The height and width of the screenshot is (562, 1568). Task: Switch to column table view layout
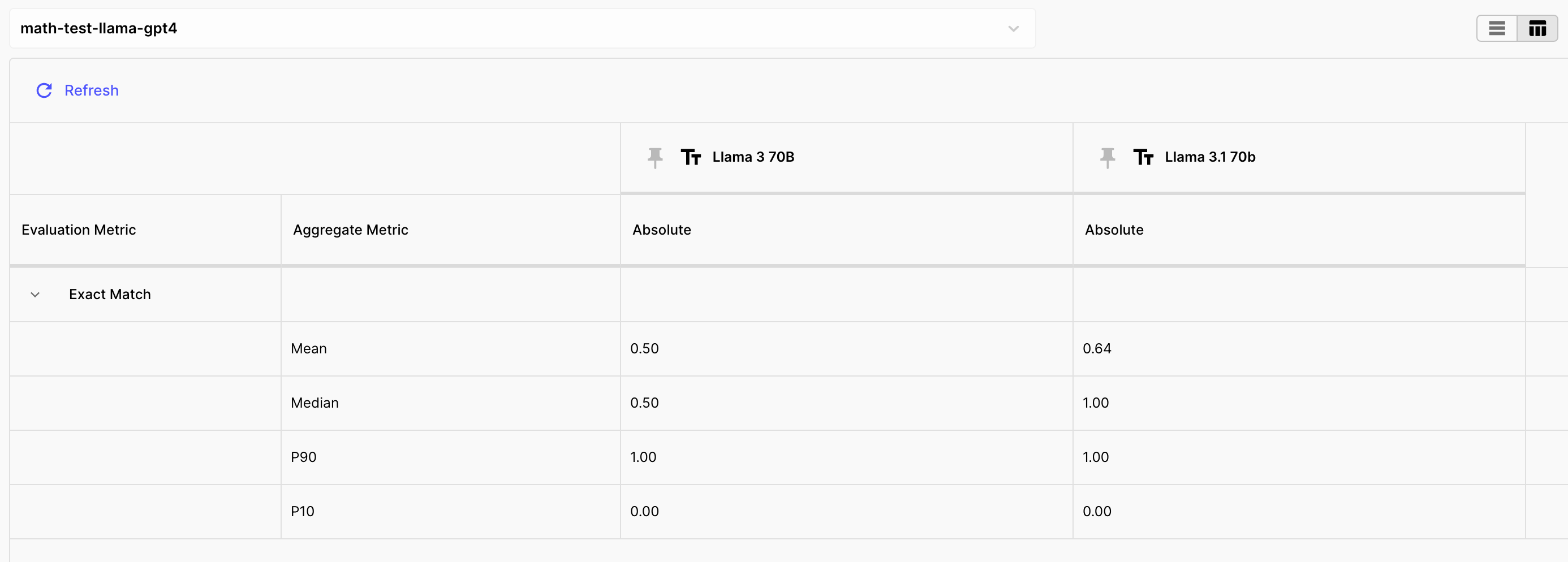tap(1537, 29)
